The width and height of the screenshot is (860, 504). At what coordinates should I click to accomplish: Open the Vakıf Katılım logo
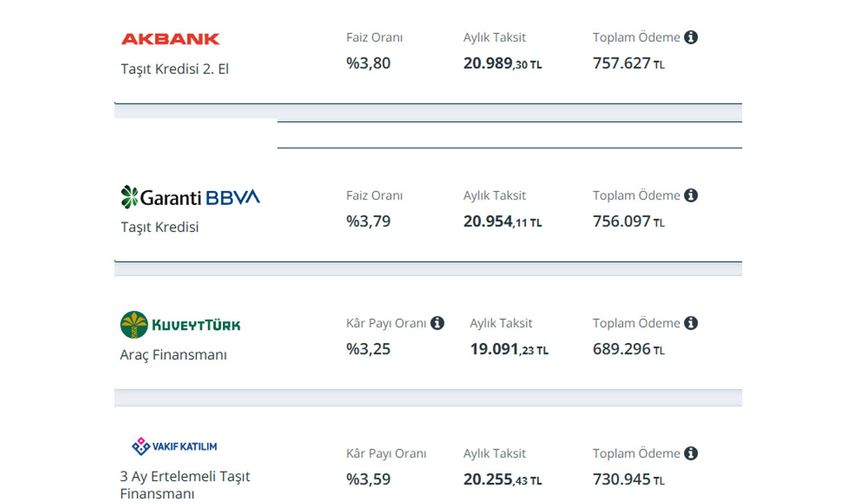pos(175,446)
